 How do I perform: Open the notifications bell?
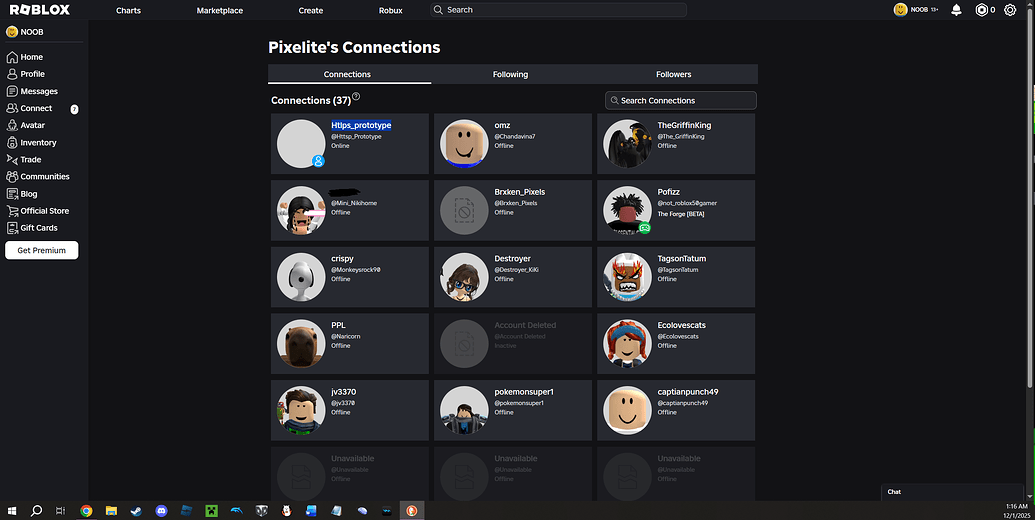956,10
